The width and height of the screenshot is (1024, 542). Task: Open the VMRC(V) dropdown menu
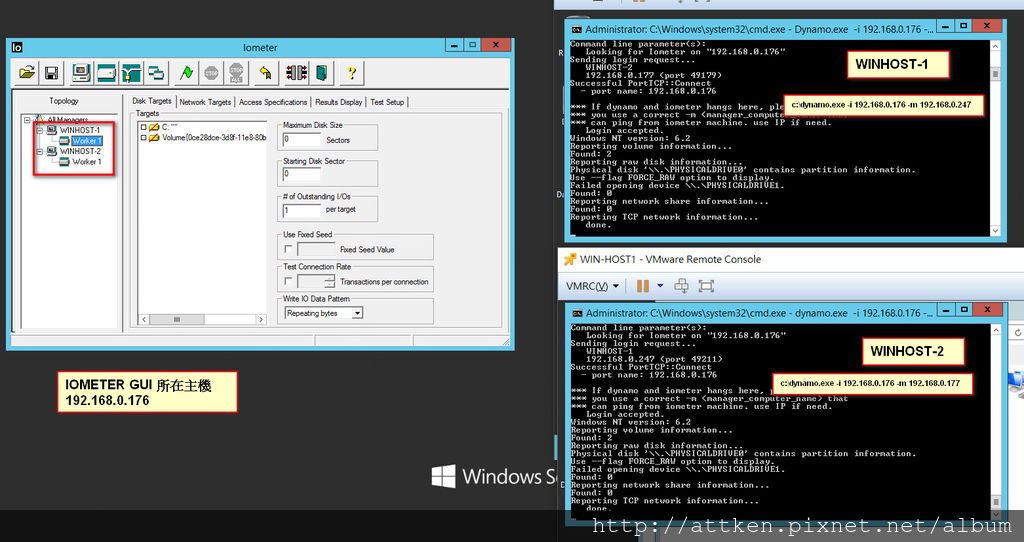point(592,286)
